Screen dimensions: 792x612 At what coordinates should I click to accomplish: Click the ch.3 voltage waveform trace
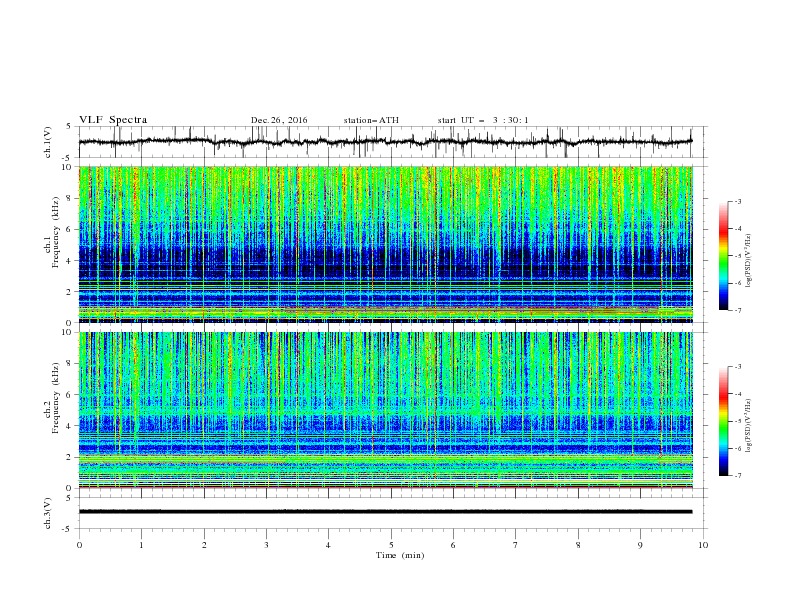385,512
